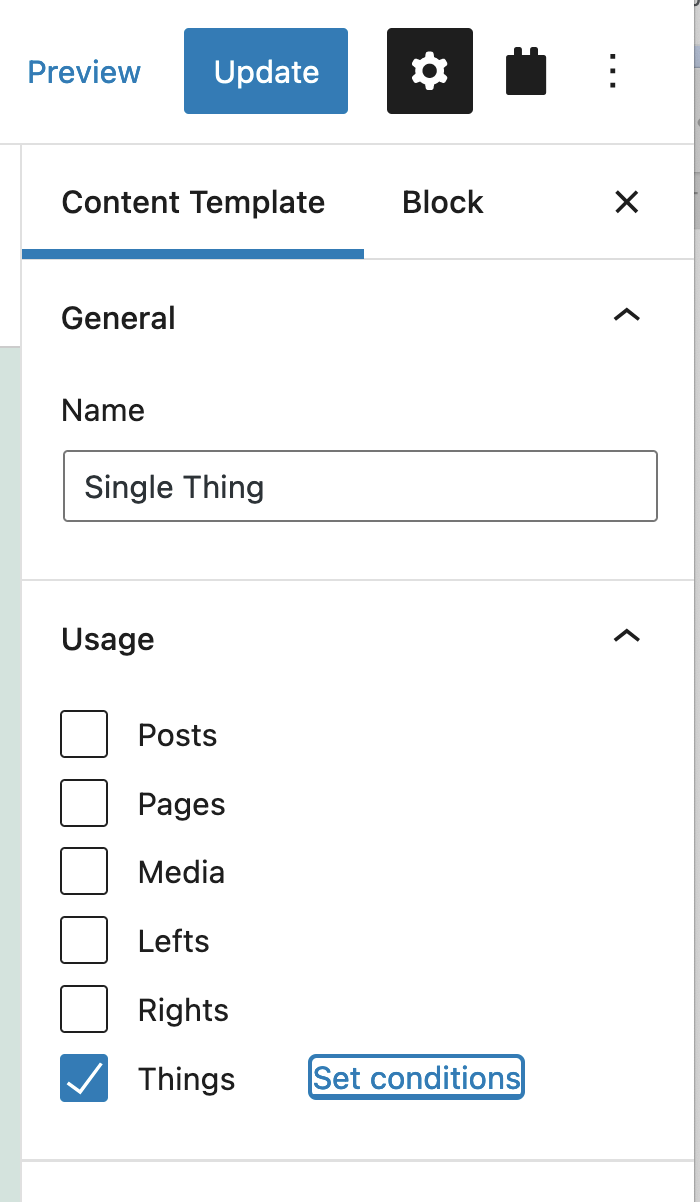Click the Name field containing Single Thing
Image resolution: width=700 pixels, height=1202 pixels.
click(x=360, y=486)
